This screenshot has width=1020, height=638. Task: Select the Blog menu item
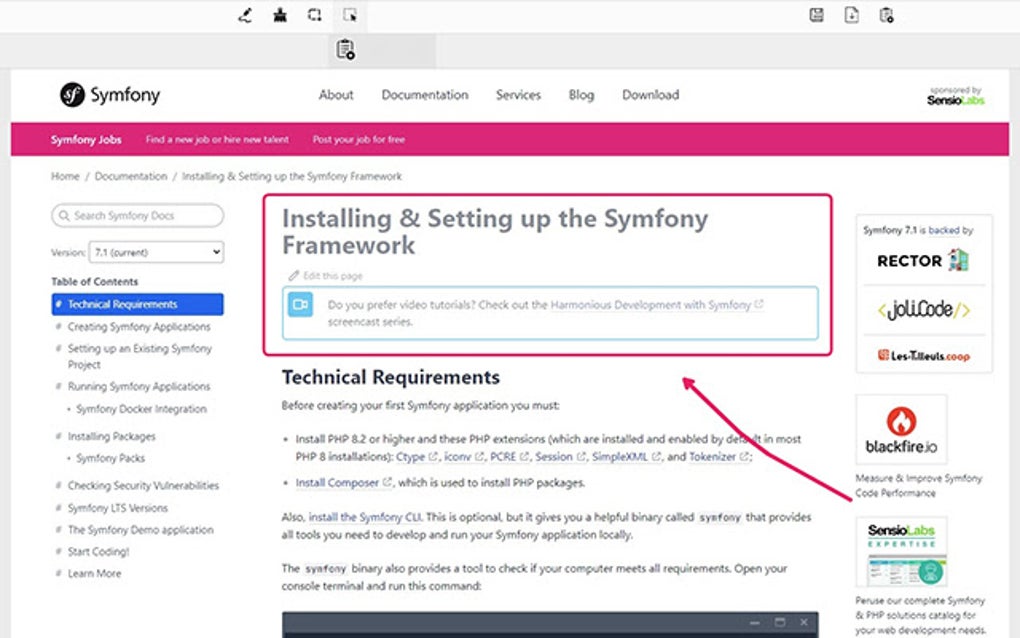(580, 95)
